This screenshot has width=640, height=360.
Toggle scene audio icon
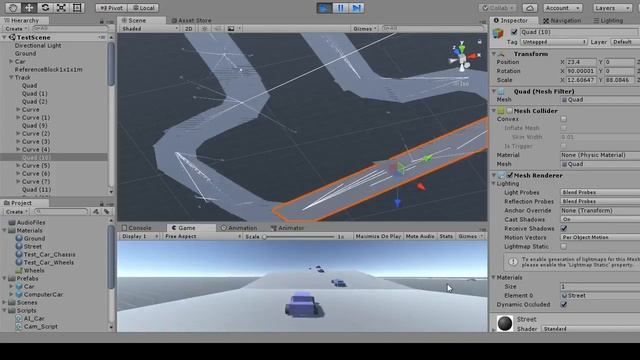point(218,29)
